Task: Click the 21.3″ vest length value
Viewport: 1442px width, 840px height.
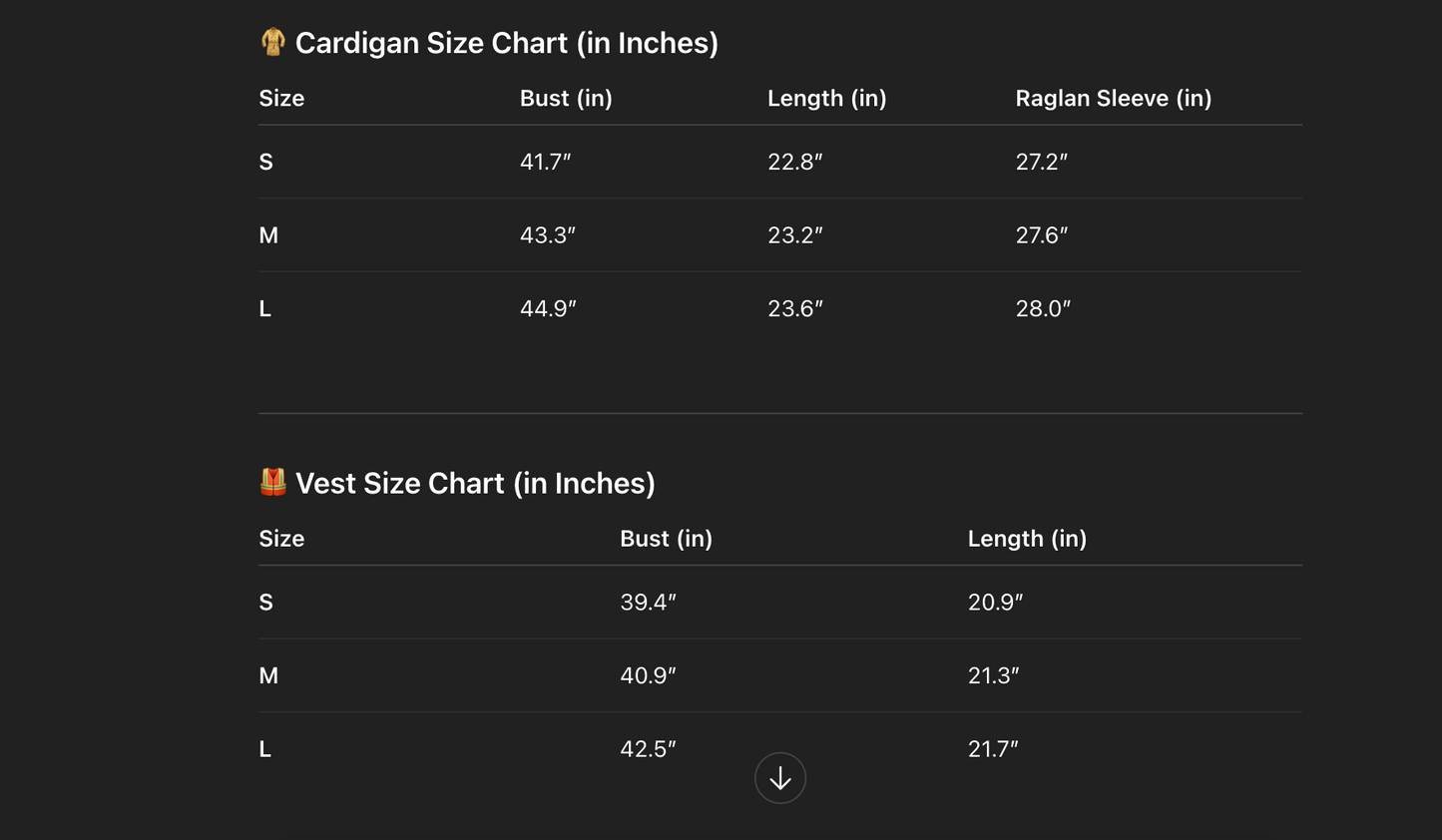Action: point(993,675)
